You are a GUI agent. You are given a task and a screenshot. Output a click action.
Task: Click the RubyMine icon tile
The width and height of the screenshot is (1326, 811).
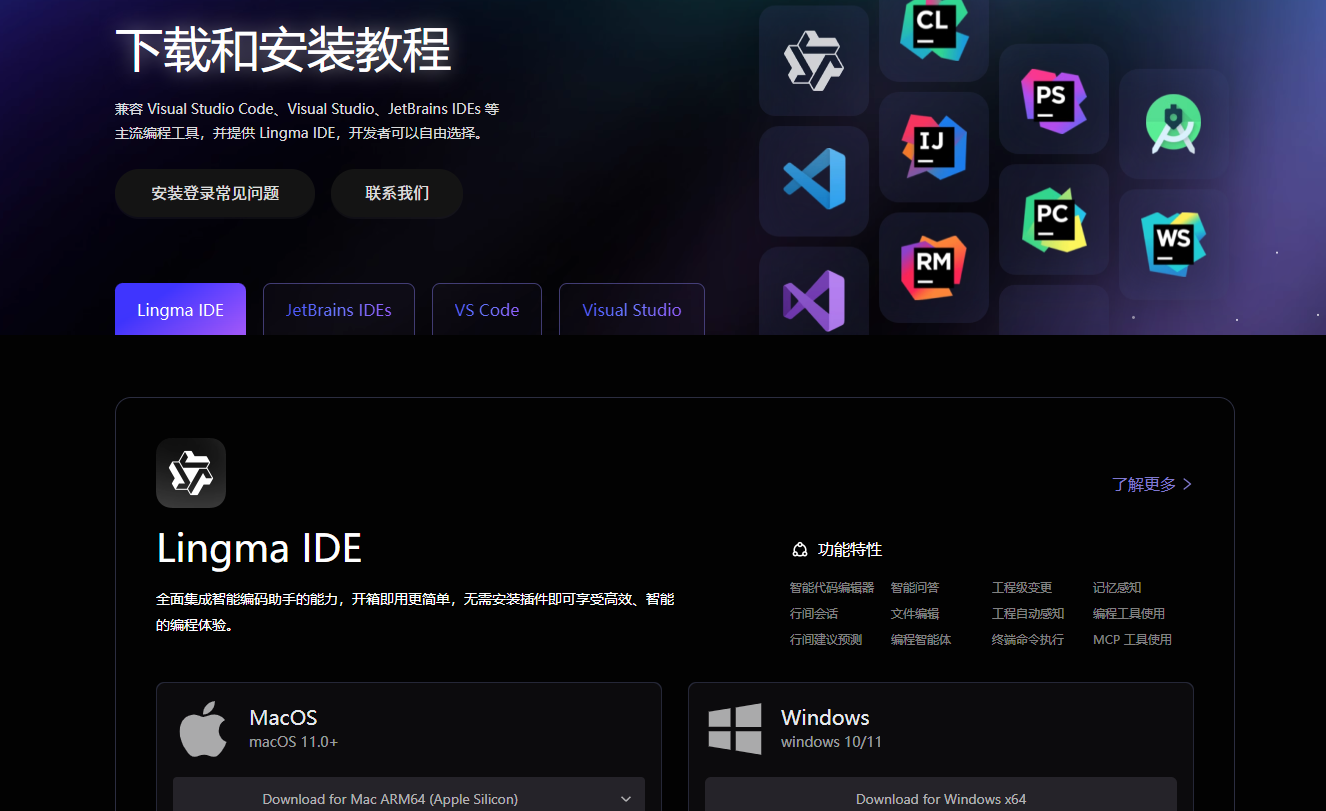(x=933, y=267)
